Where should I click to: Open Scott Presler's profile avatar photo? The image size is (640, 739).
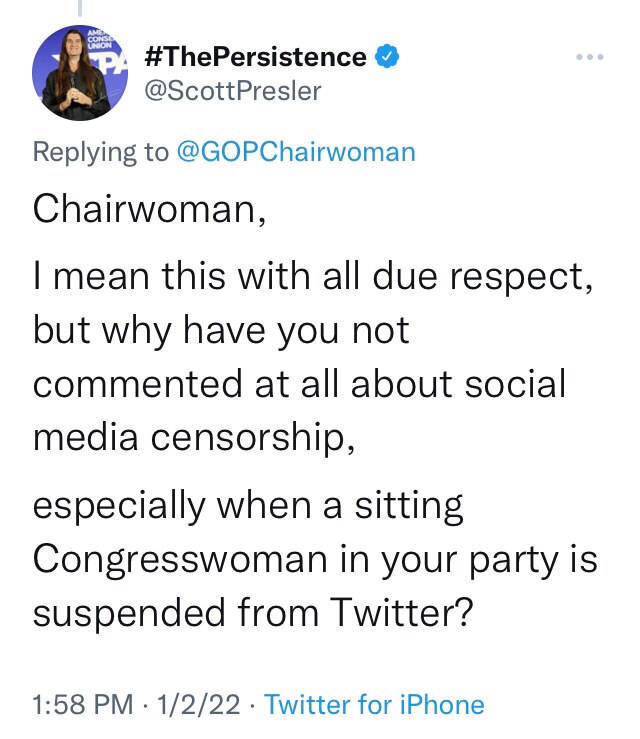(x=80, y=73)
